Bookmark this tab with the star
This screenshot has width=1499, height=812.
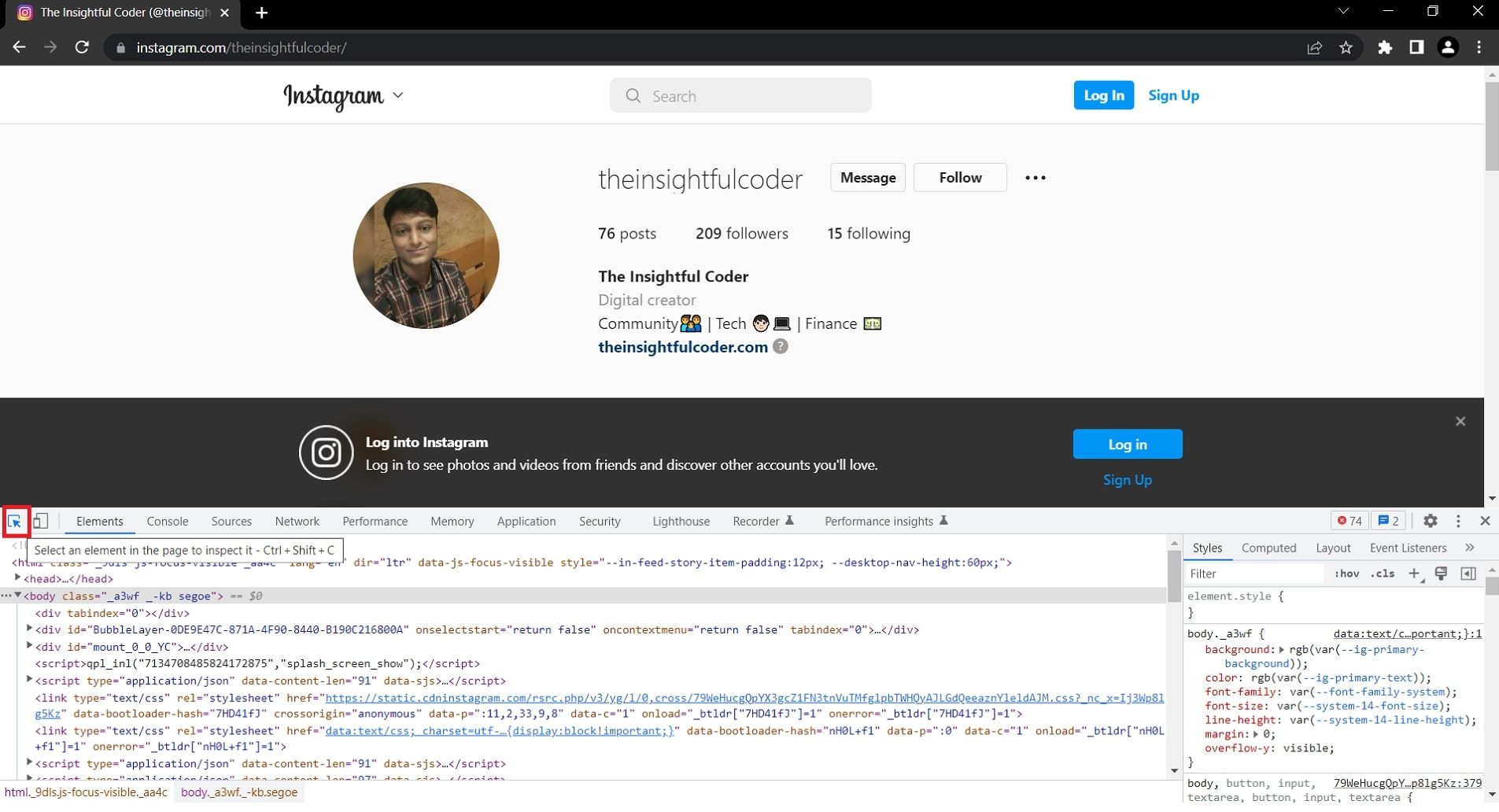(1346, 47)
